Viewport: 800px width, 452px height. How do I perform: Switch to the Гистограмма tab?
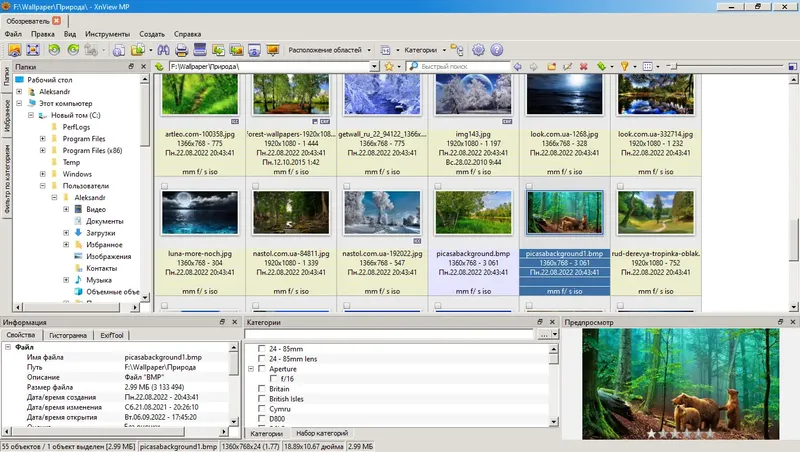(68, 336)
